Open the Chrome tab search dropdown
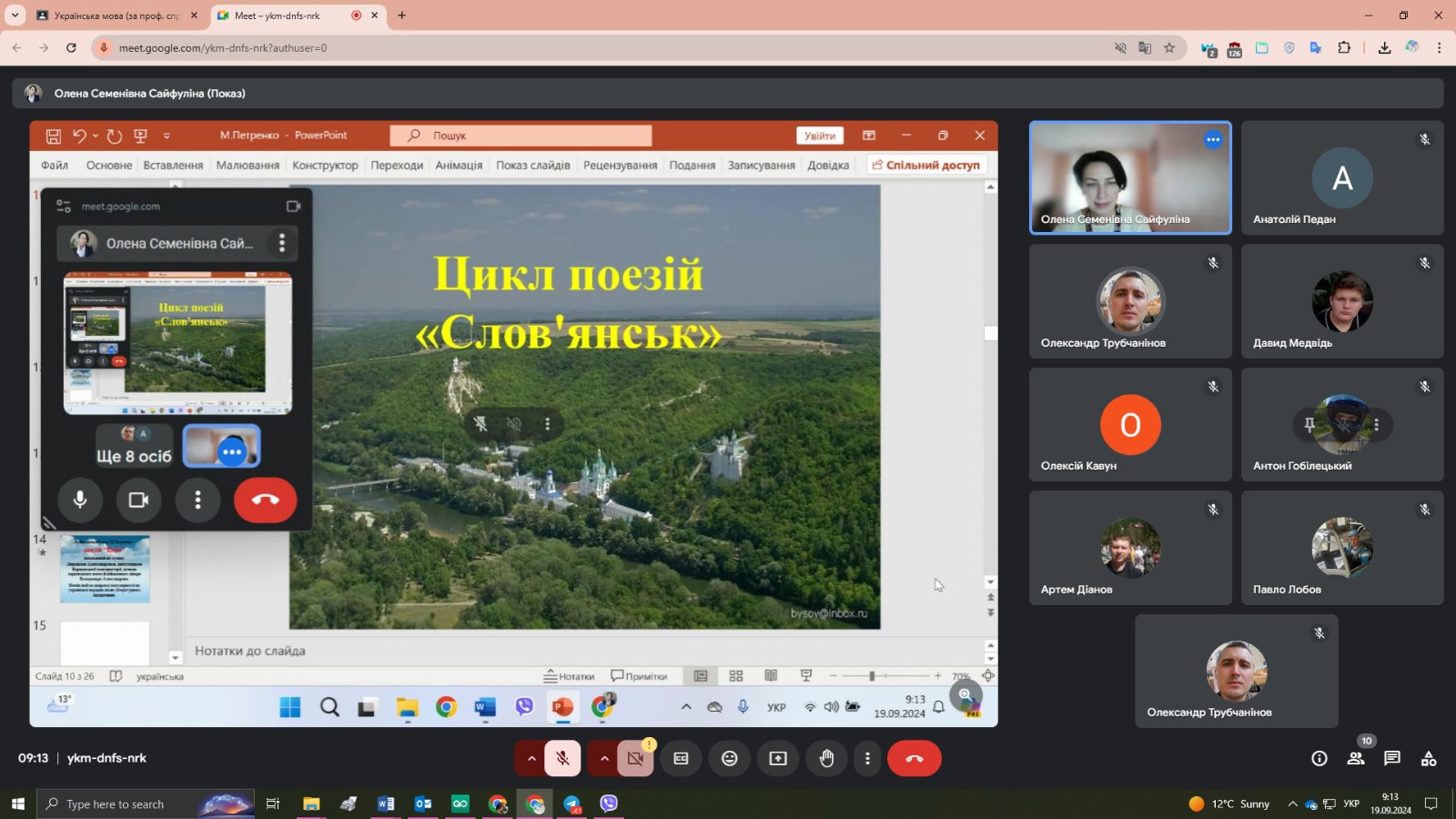The image size is (1456, 819). point(15,15)
